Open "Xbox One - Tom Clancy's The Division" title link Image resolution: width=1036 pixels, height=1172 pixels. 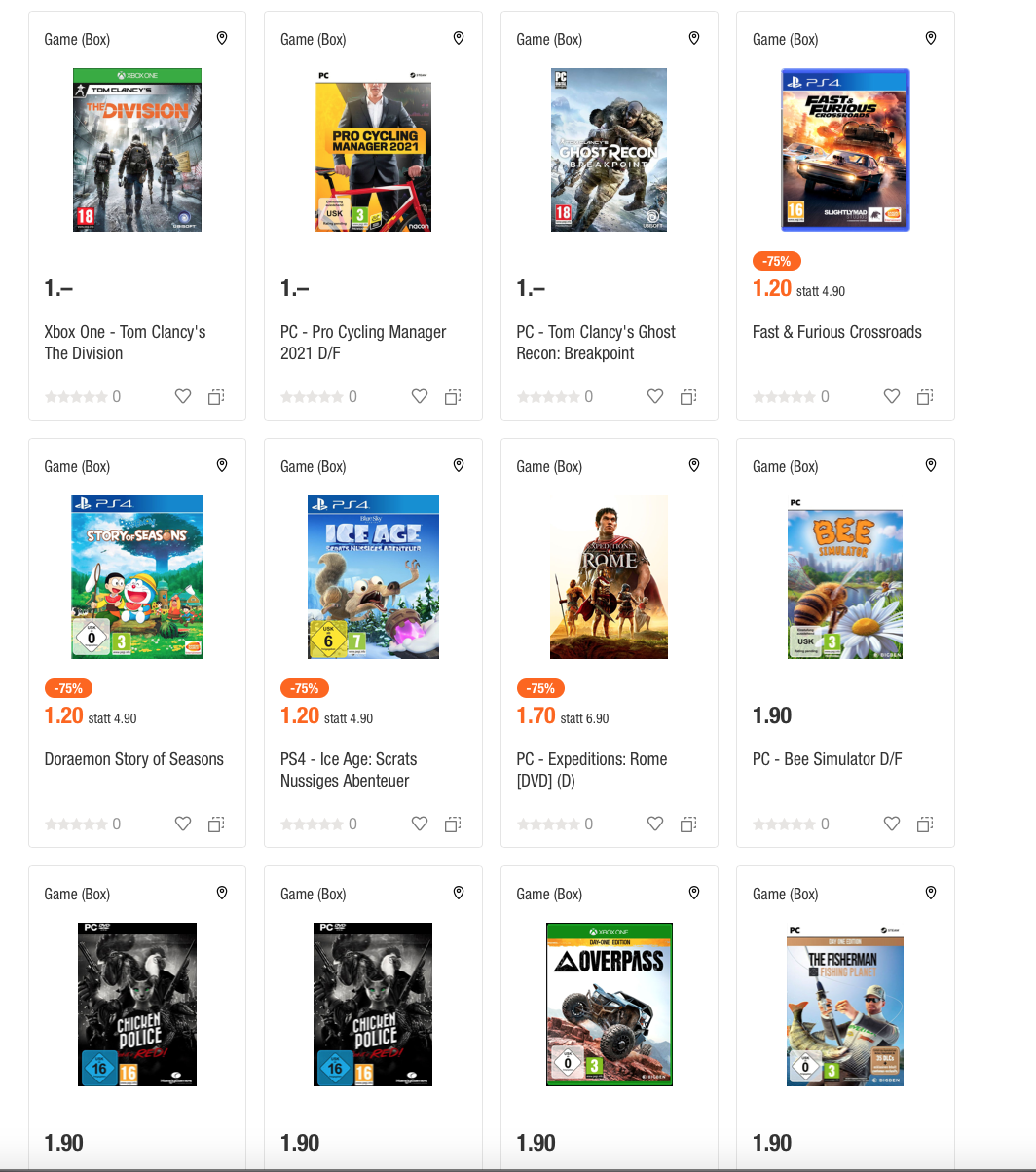[x=125, y=343]
